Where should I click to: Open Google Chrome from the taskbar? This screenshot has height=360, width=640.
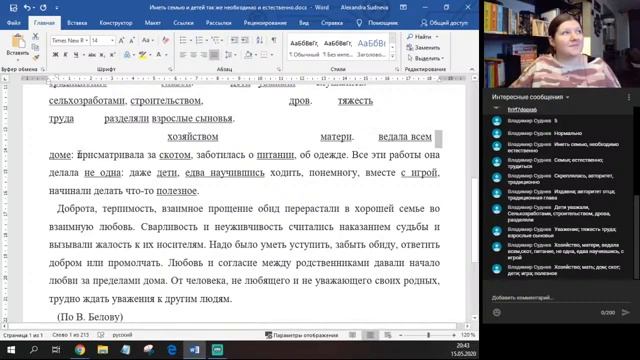[80, 350]
